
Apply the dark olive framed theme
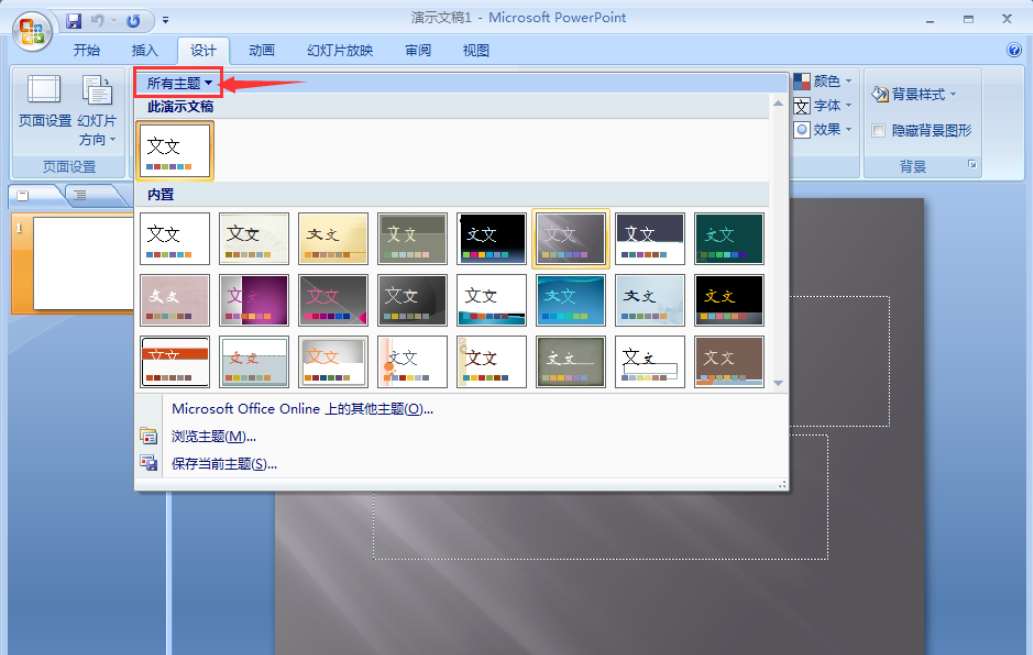(571, 362)
